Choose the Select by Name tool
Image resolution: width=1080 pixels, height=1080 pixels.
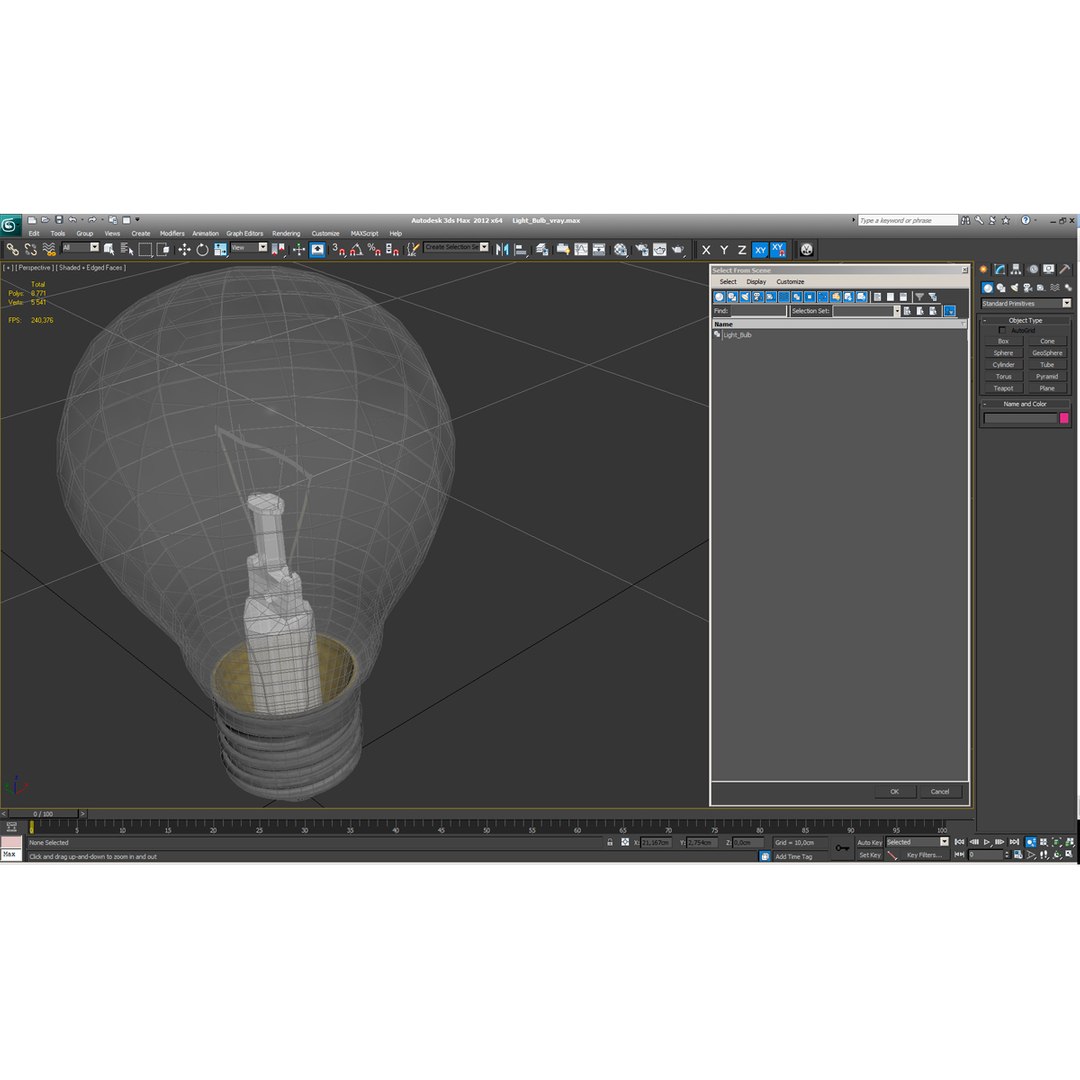coord(127,249)
